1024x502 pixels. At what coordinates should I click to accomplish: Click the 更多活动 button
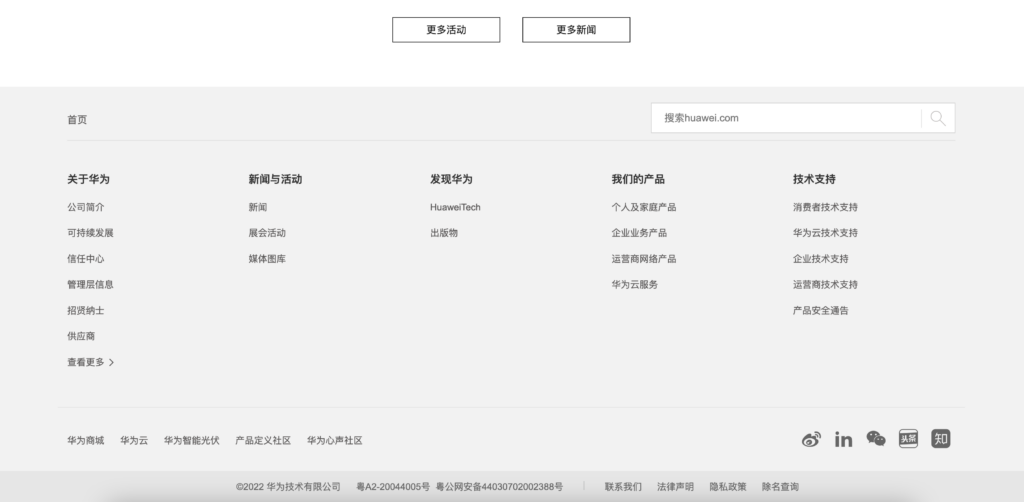pos(446,30)
